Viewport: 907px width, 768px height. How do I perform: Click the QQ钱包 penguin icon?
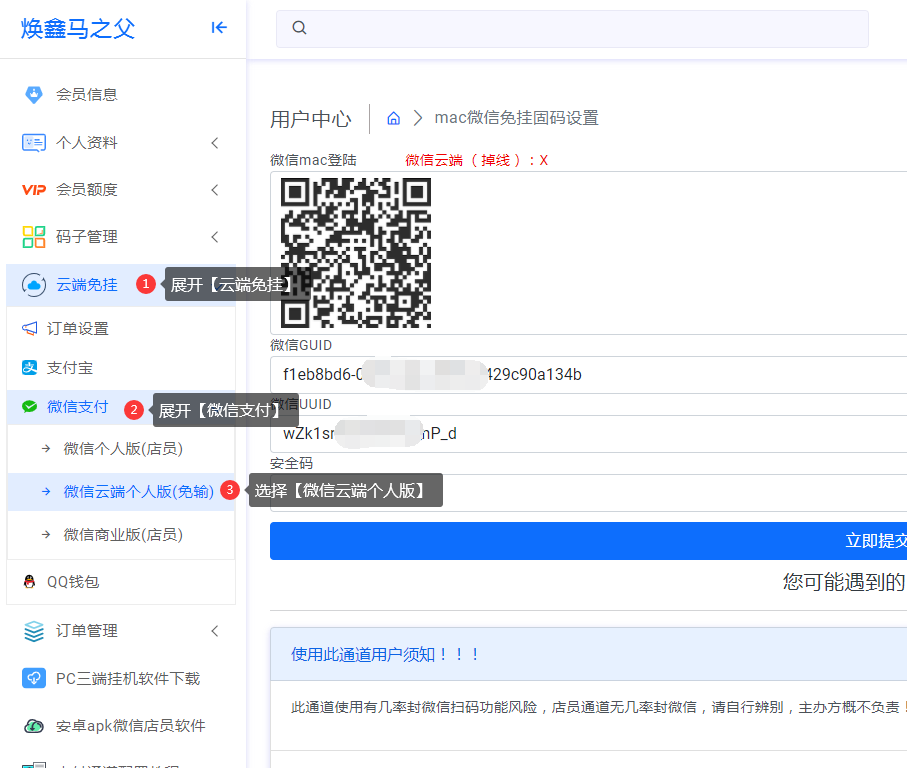(29, 581)
